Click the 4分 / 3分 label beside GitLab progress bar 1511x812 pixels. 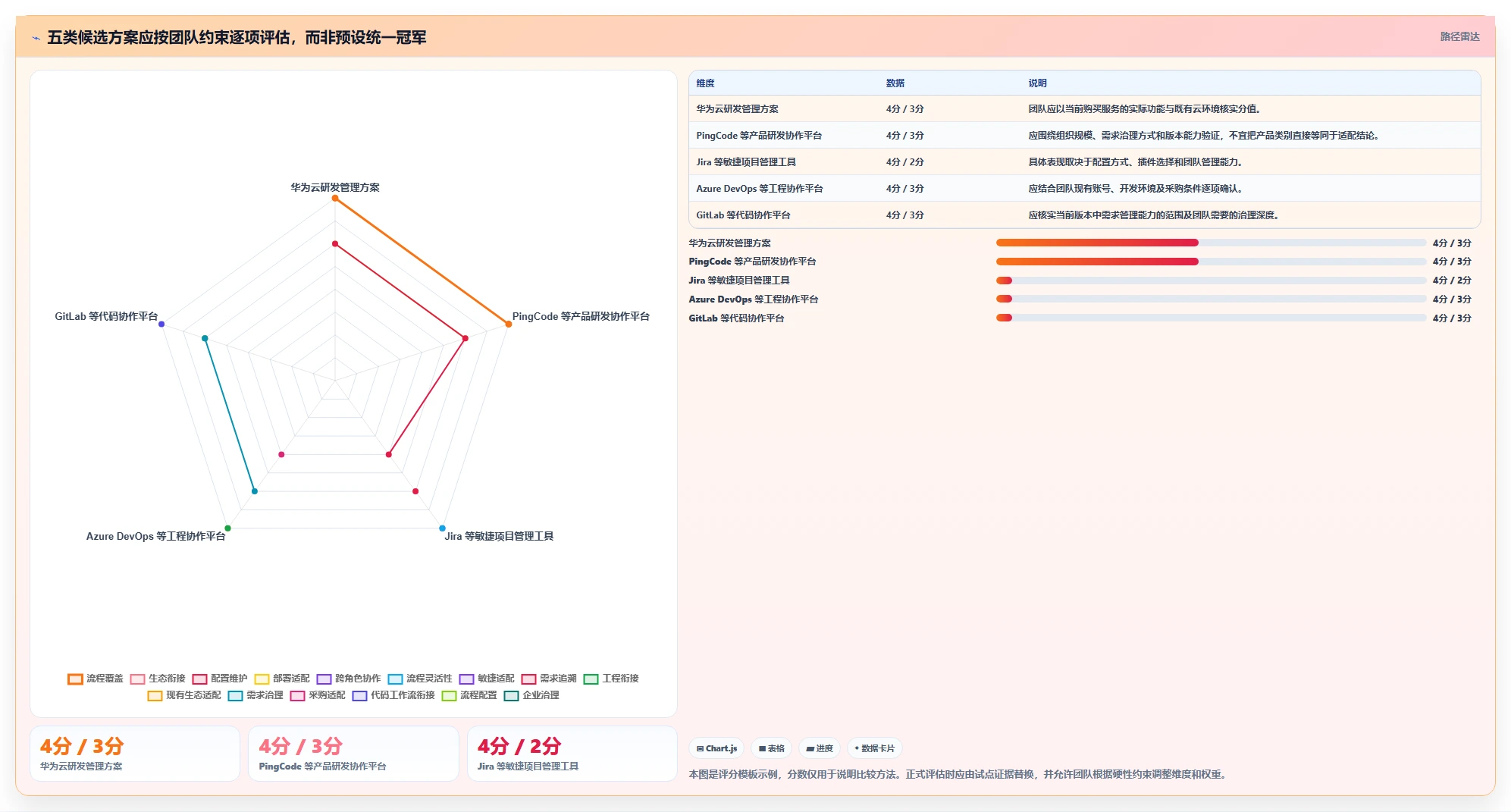pyautogui.click(x=1451, y=318)
